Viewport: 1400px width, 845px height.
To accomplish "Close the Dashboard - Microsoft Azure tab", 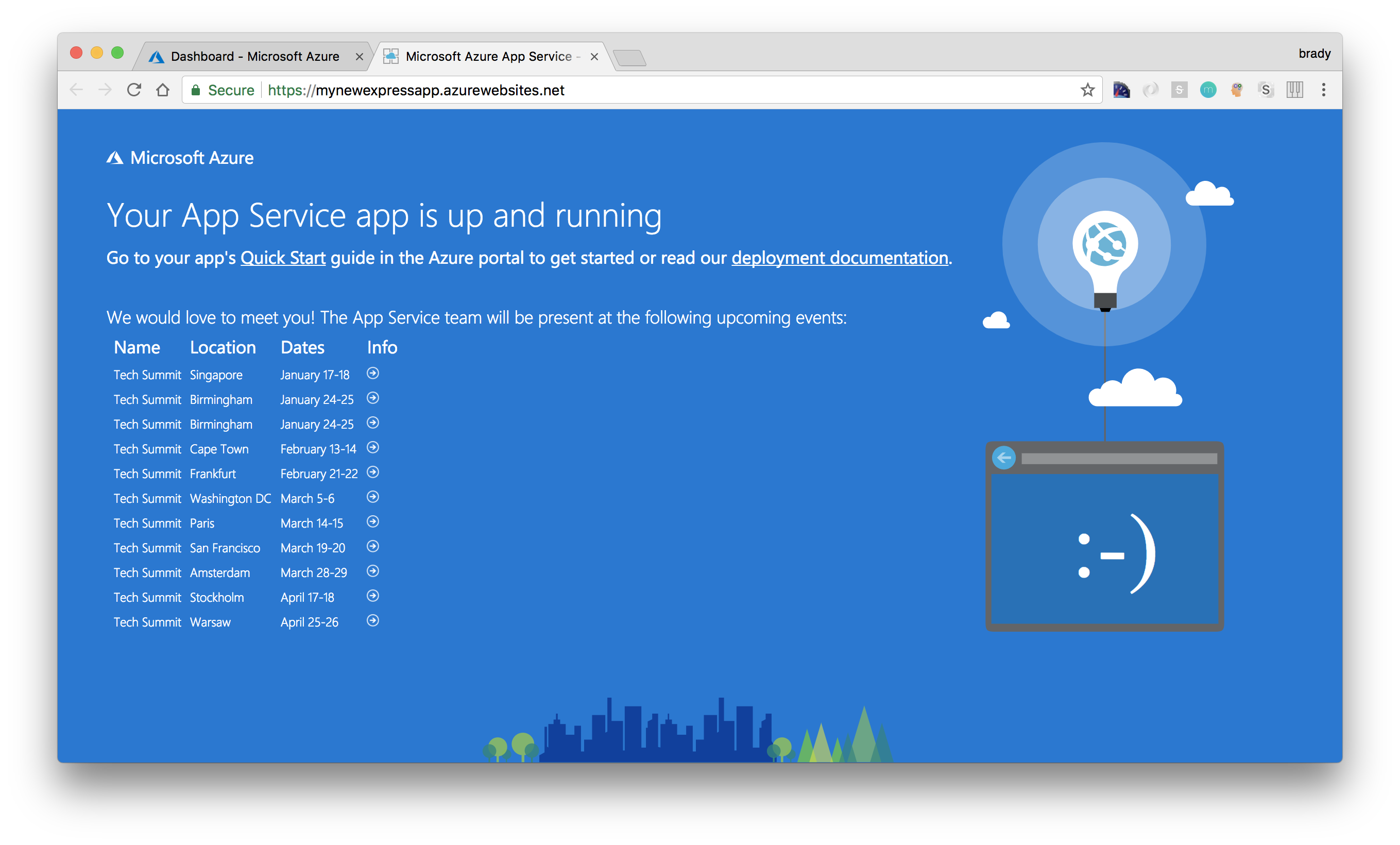I will pyautogui.click(x=359, y=57).
